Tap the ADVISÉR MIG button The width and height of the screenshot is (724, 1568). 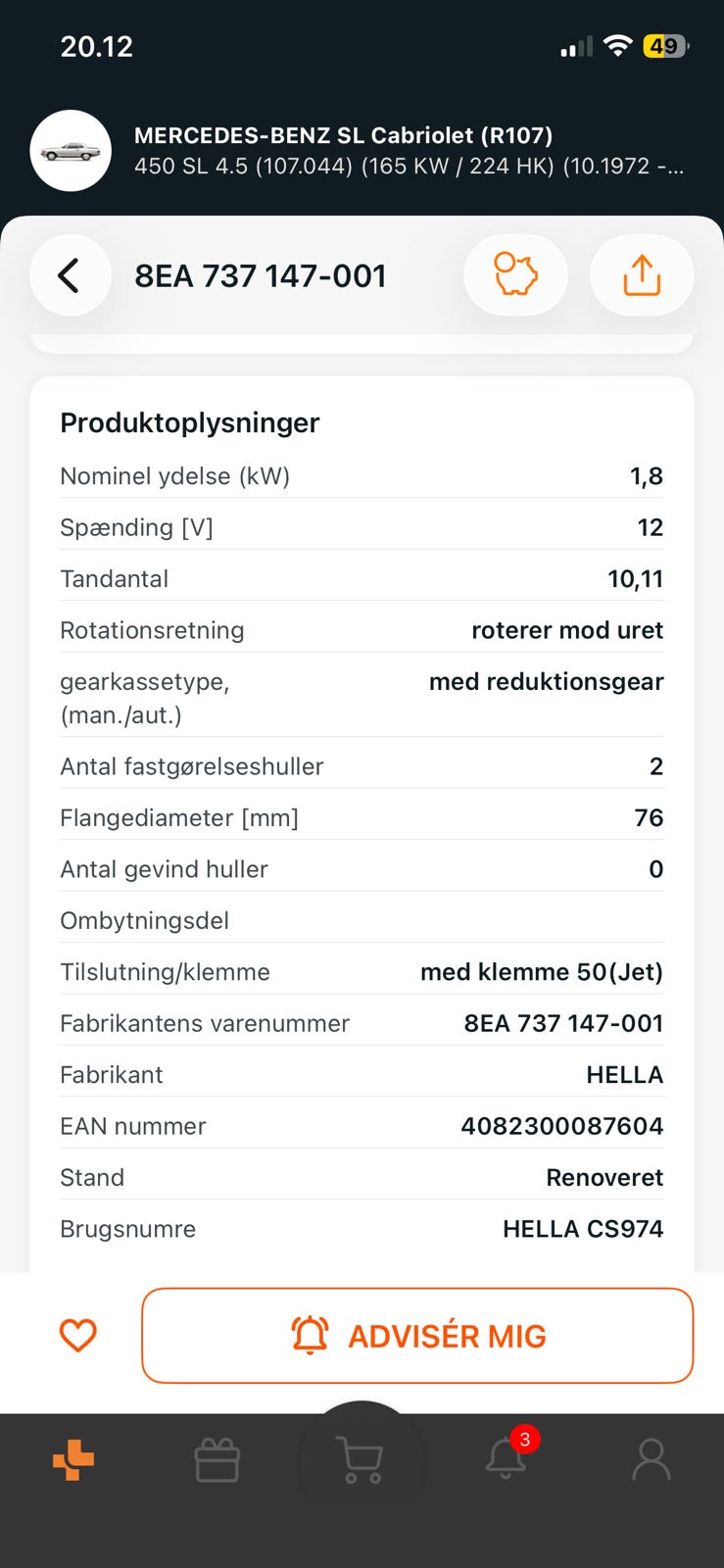(417, 1336)
